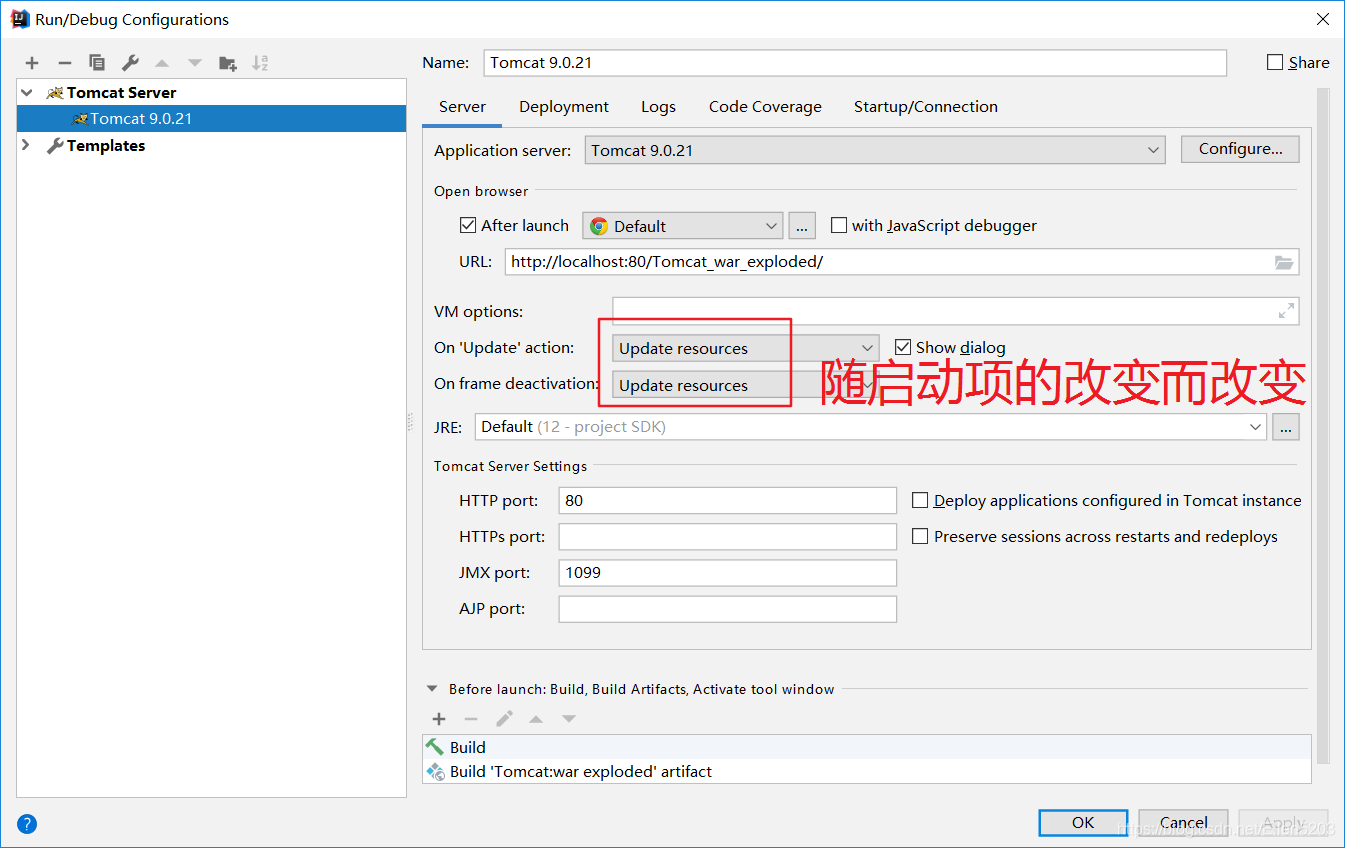
Task: Switch to the Server tab
Action: point(462,107)
